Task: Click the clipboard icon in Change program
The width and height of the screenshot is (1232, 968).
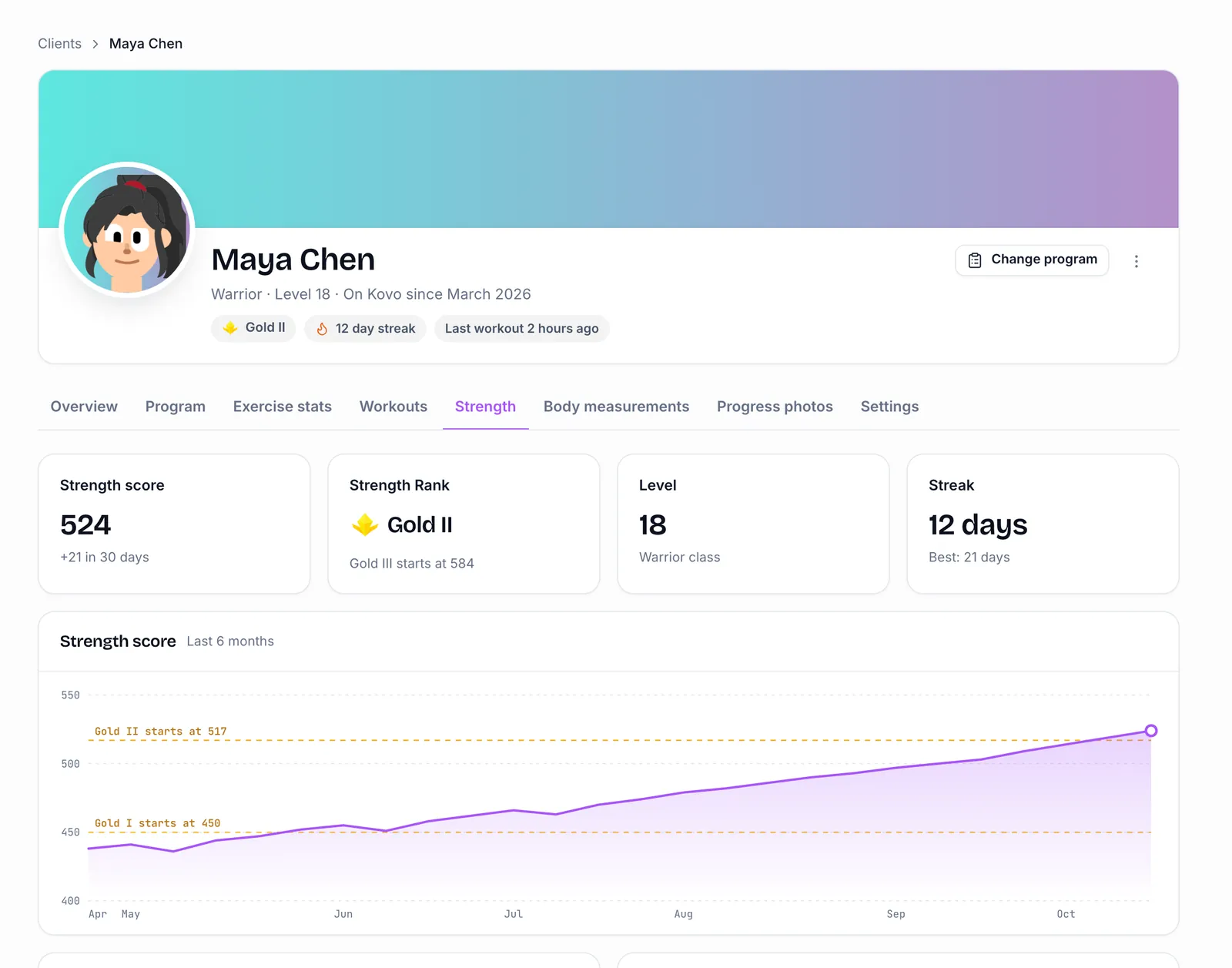Action: coord(975,260)
